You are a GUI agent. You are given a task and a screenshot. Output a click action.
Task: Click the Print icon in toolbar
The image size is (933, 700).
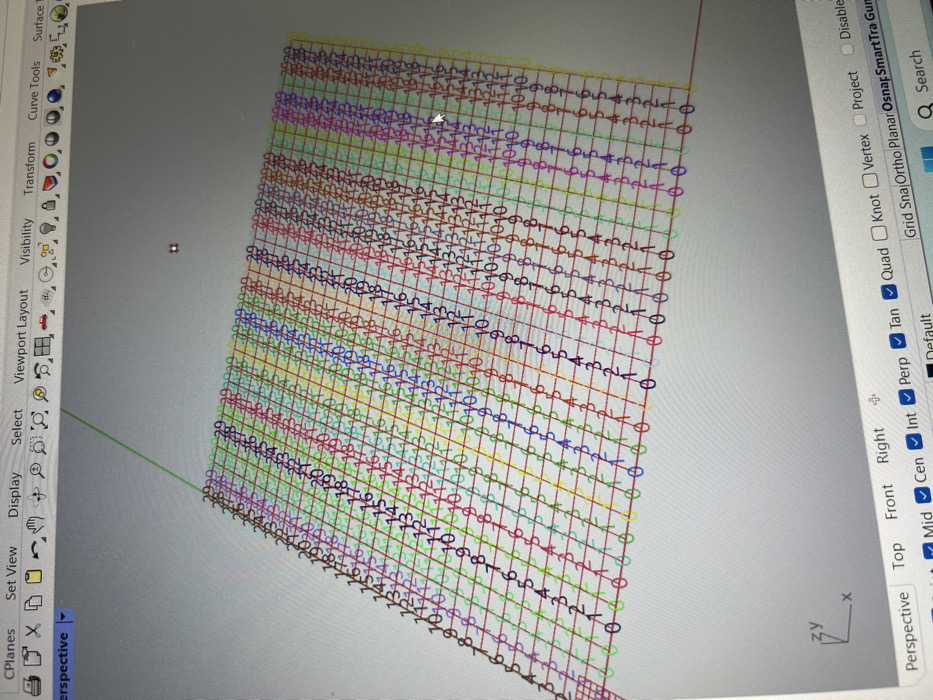pyautogui.click(x=34, y=686)
